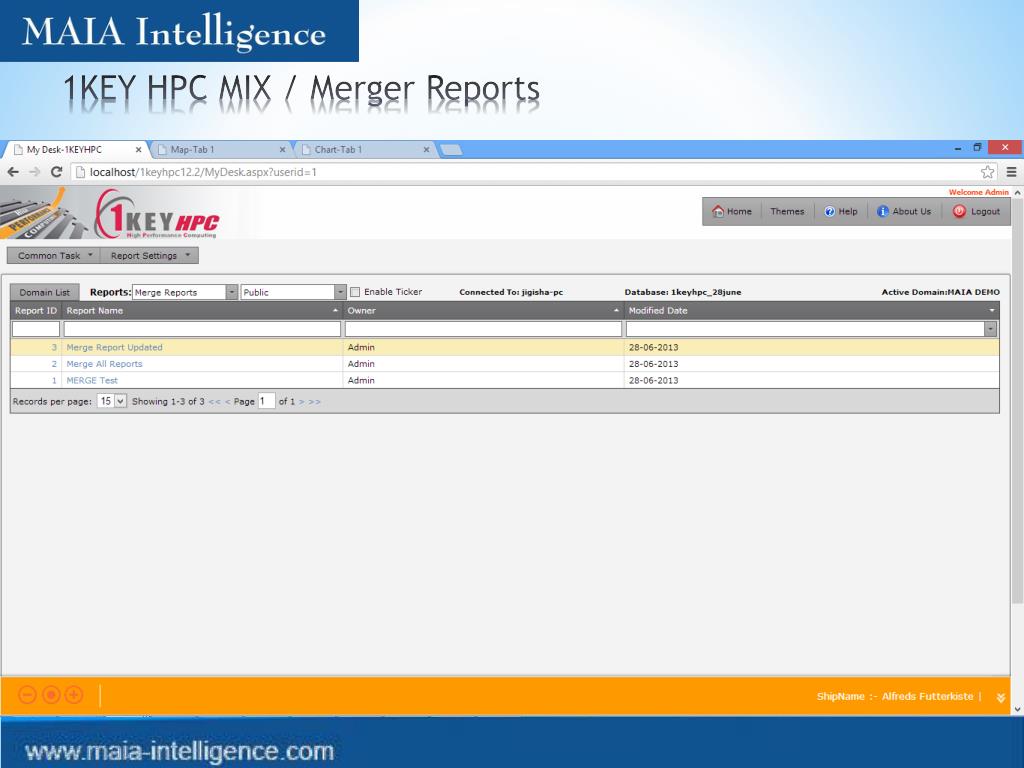Open the Public visibility dropdown
This screenshot has width=1024, height=768.
click(x=340, y=292)
